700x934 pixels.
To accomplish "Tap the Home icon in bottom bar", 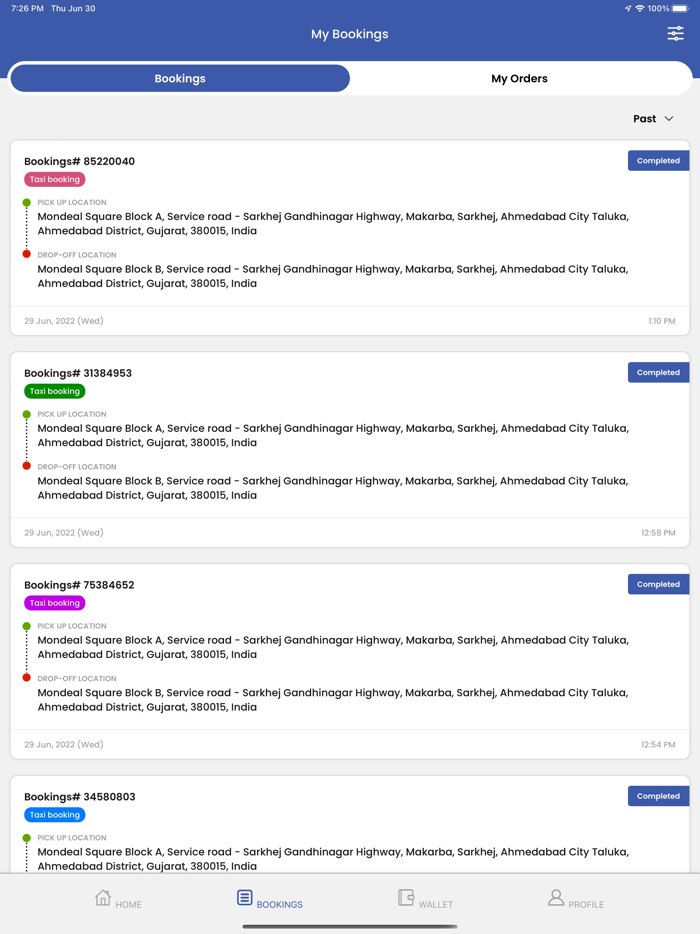I will pos(103,898).
